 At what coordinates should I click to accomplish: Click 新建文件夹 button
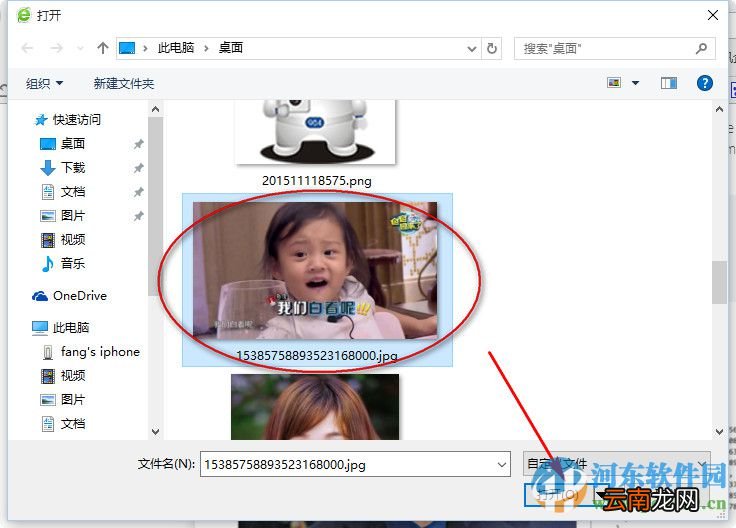(x=124, y=84)
